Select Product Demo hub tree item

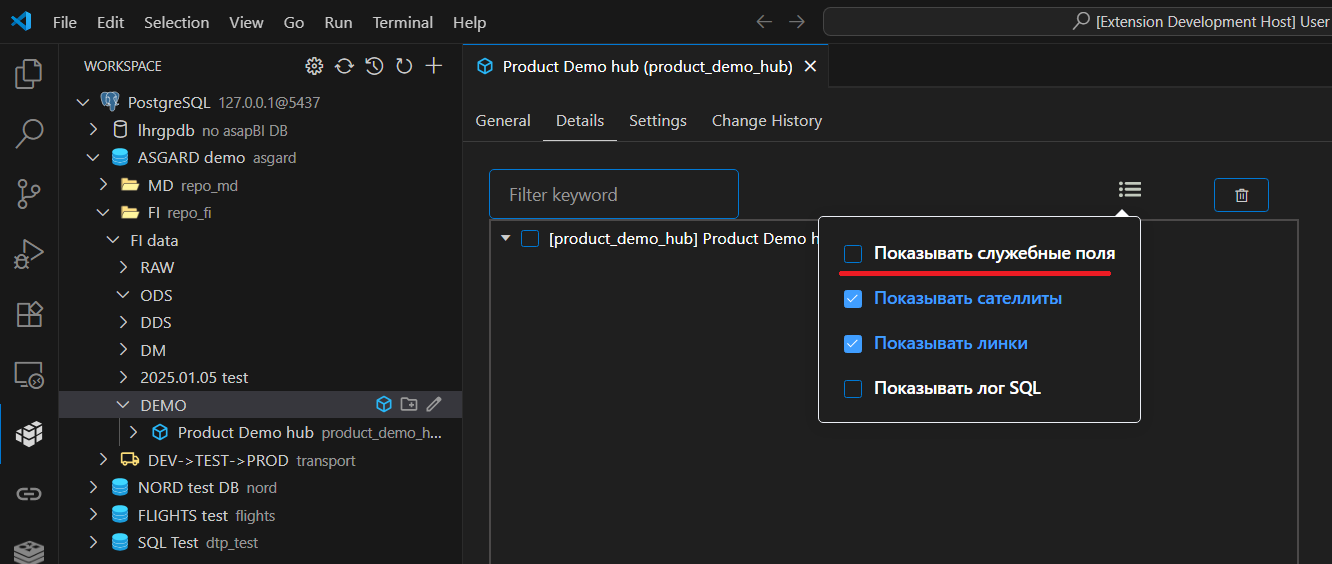point(245,433)
